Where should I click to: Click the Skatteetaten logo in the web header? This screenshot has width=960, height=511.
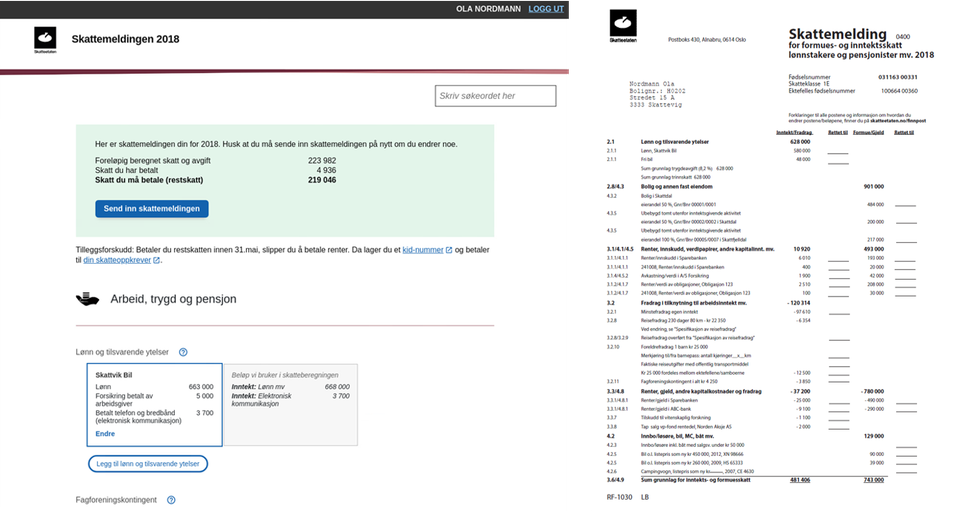[45, 39]
